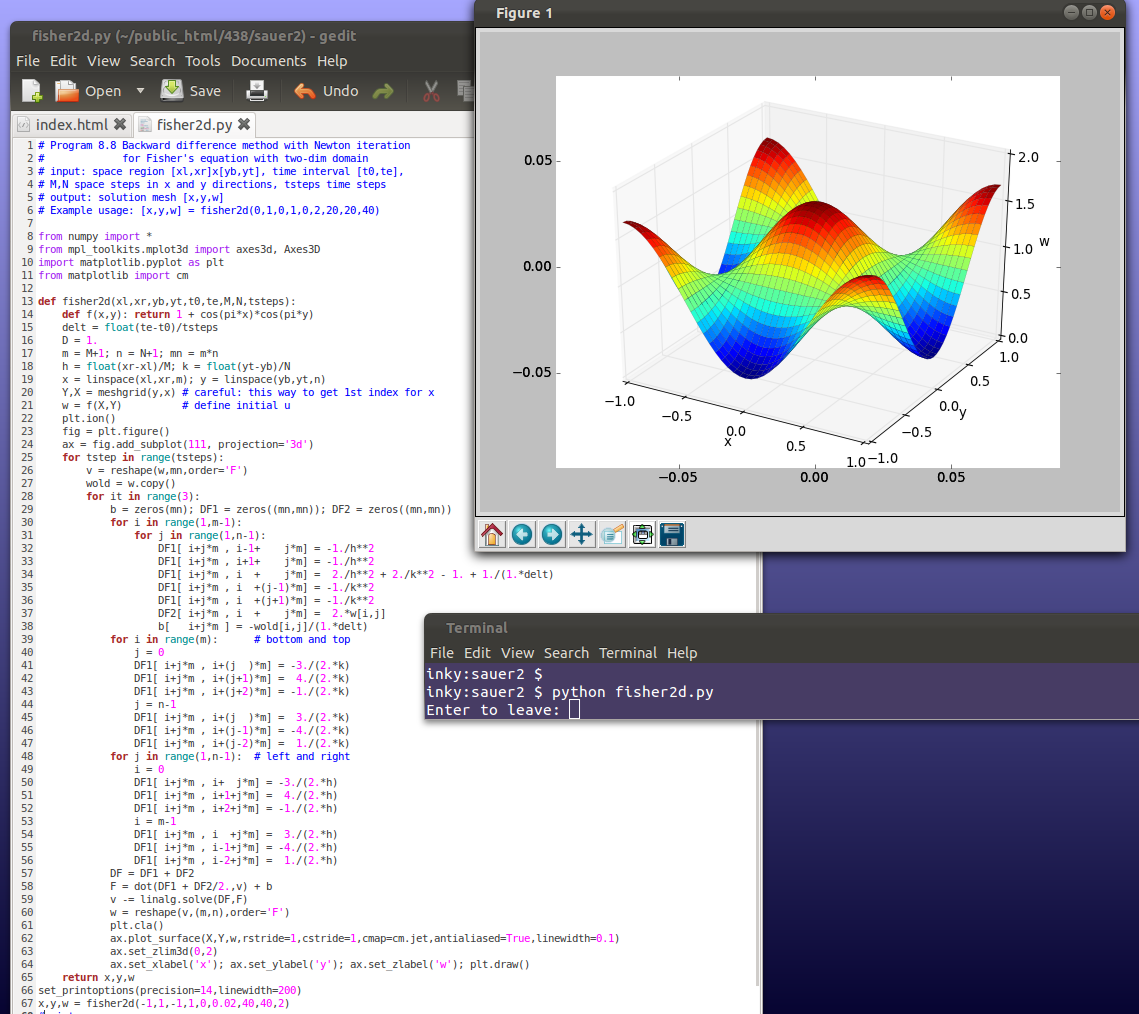1139x1014 pixels.
Task: Click Home reset view icon in Figure 1
Action: pos(492,535)
